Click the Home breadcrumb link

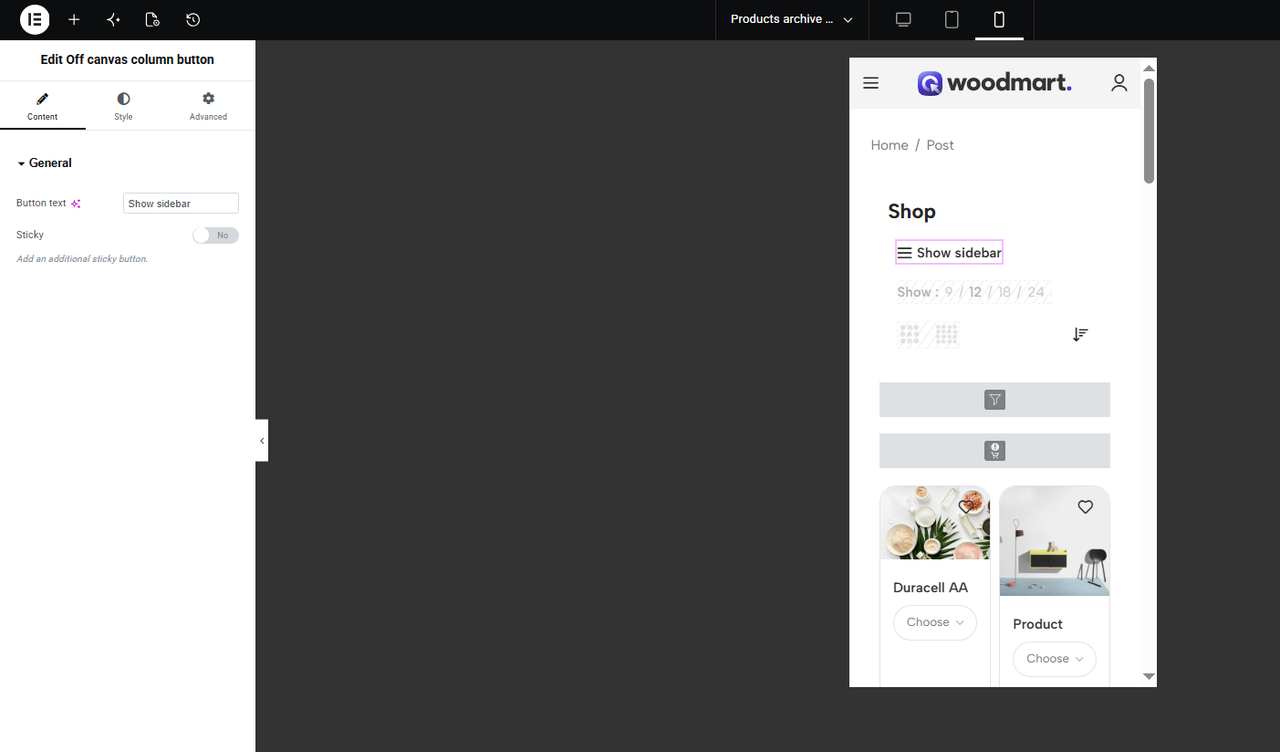[x=889, y=145]
